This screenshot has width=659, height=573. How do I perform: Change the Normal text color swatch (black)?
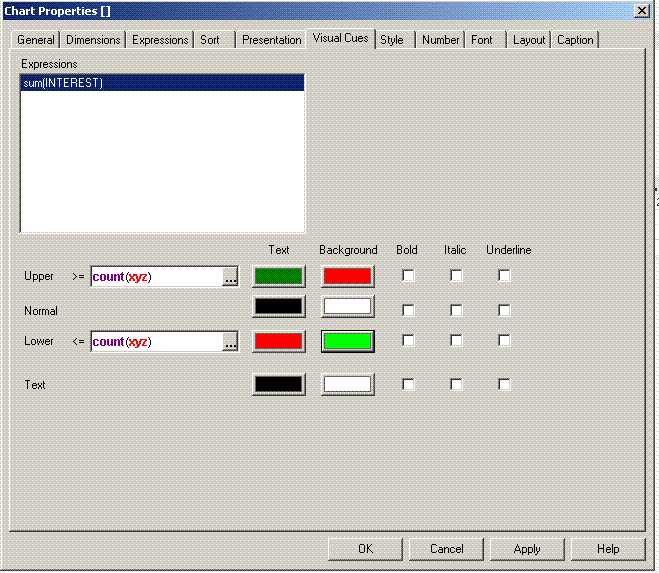pyautogui.click(x=279, y=306)
